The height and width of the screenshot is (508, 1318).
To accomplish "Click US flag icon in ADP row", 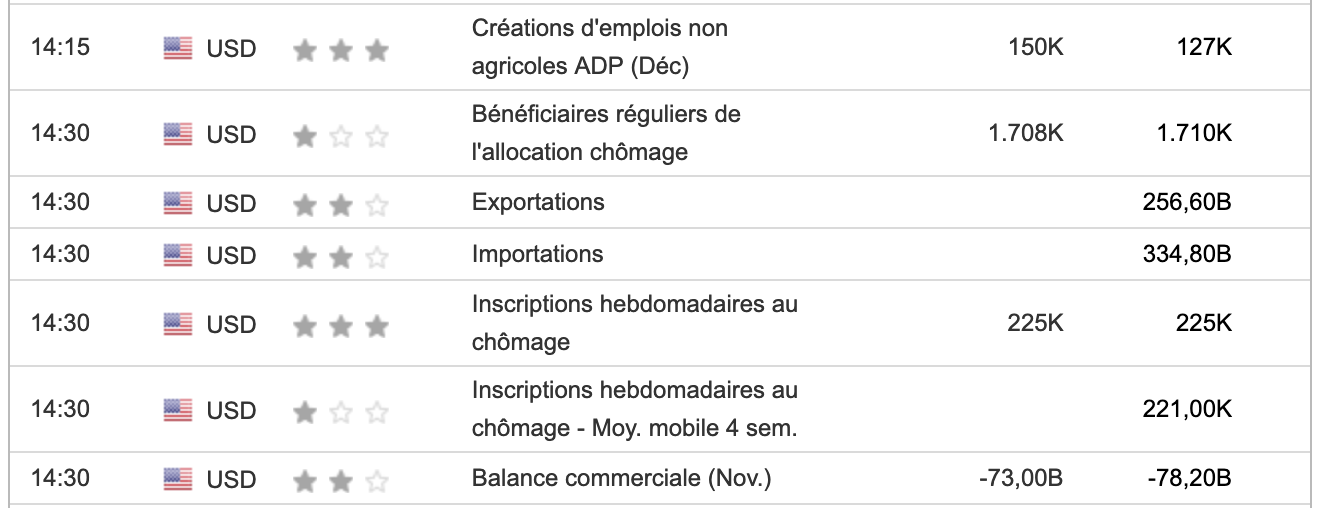I will click(178, 48).
